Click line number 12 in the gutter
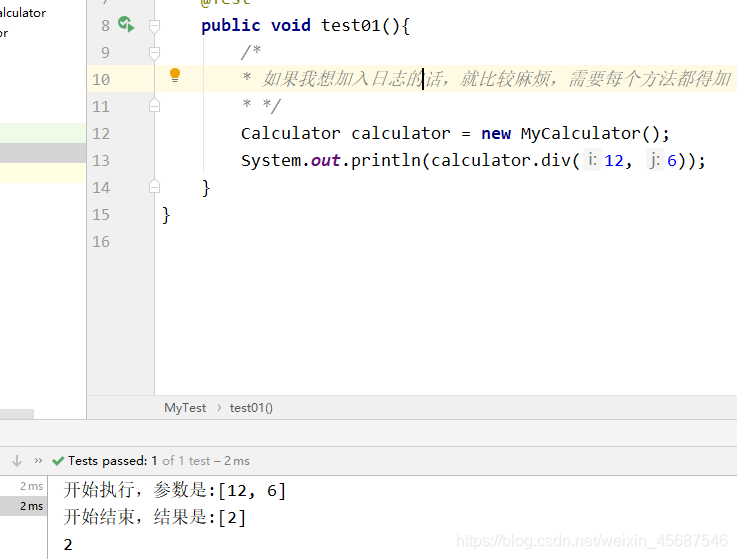Image resolution: width=737 pixels, height=559 pixels. (x=101, y=134)
